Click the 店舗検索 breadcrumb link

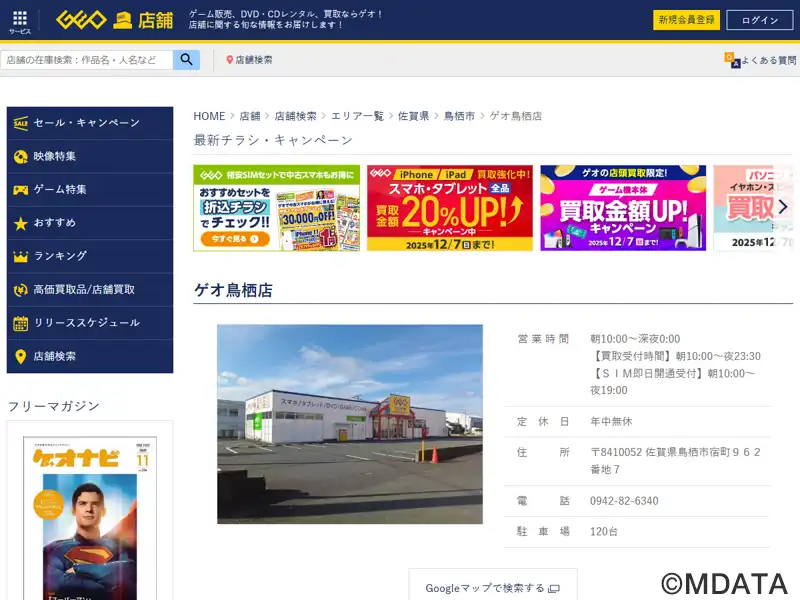(x=295, y=116)
